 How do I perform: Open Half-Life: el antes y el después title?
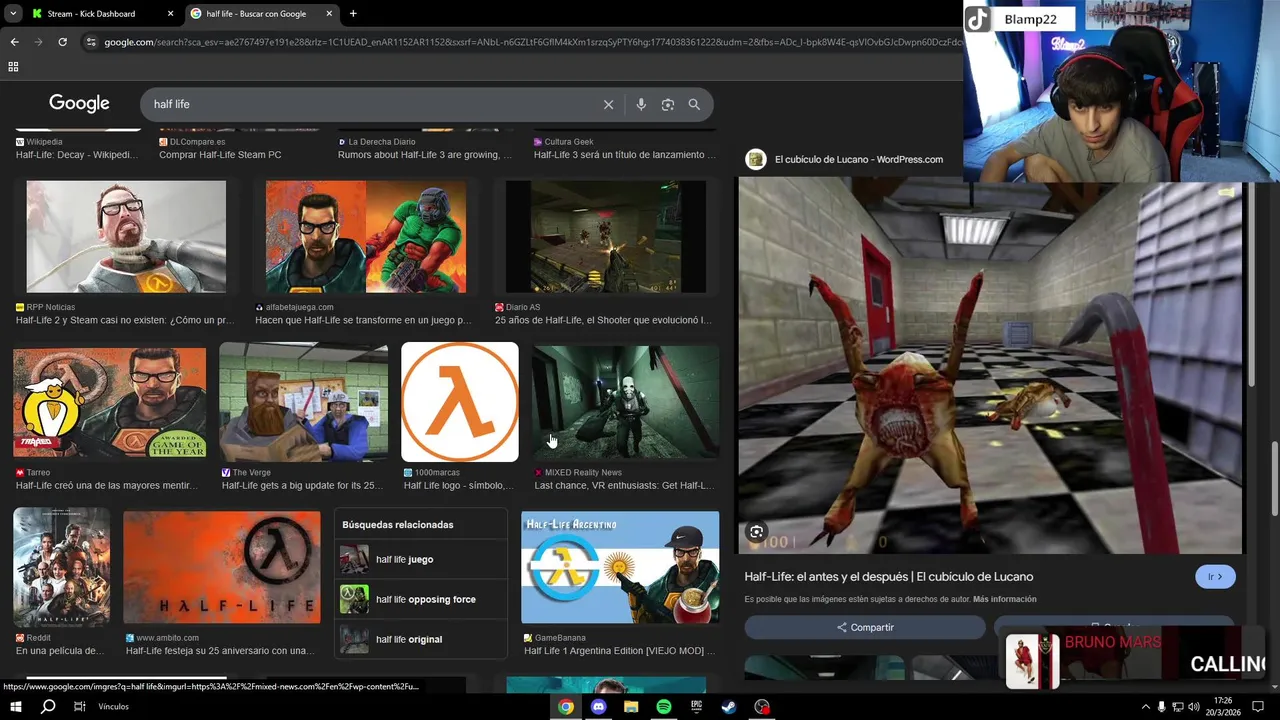[888, 577]
